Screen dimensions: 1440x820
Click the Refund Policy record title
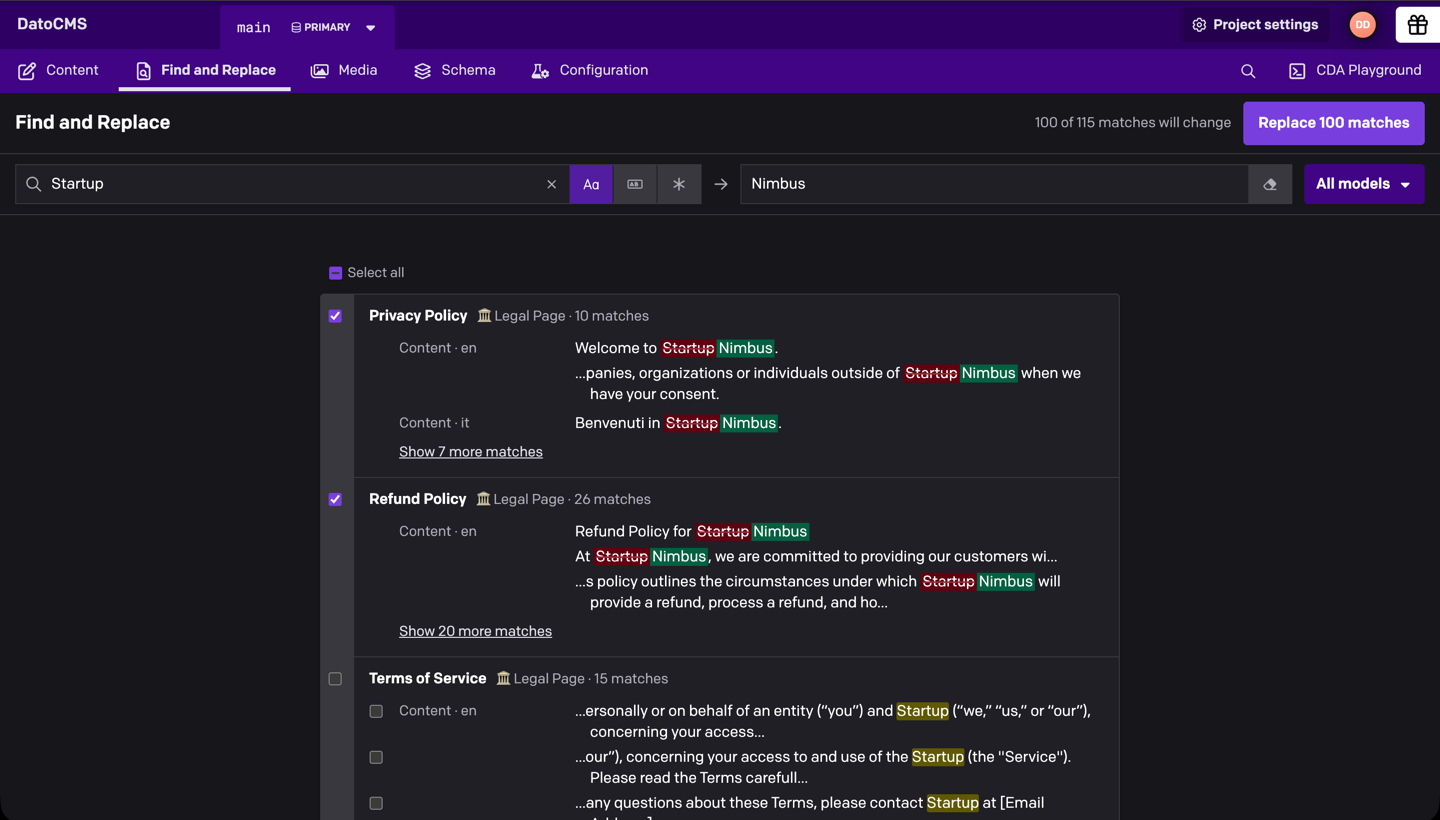click(x=418, y=499)
